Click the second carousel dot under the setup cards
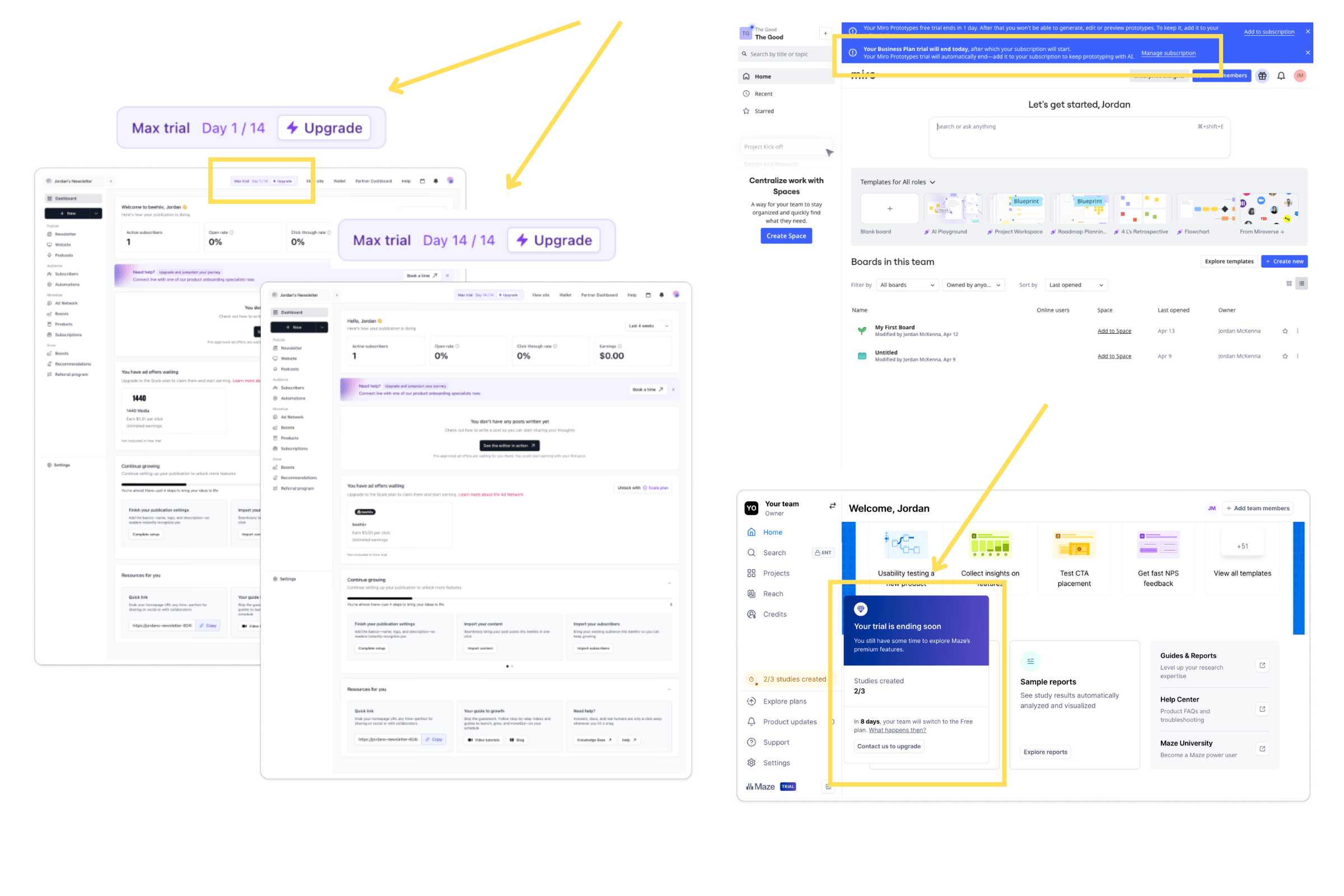This screenshot has height=896, width=1344. pos(511,666)
